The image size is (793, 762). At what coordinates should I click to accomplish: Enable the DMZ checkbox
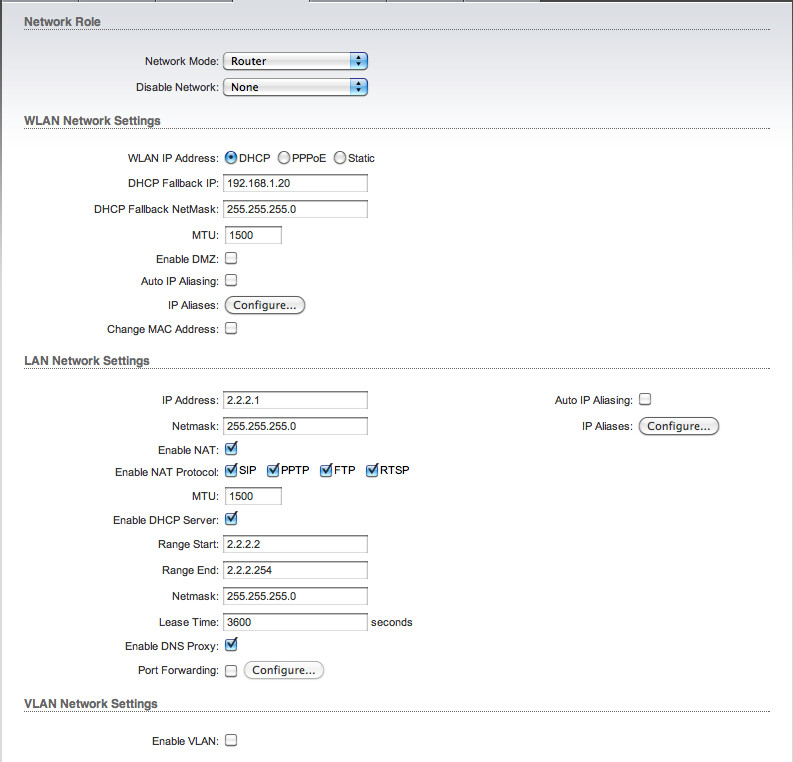pos(231,258)
